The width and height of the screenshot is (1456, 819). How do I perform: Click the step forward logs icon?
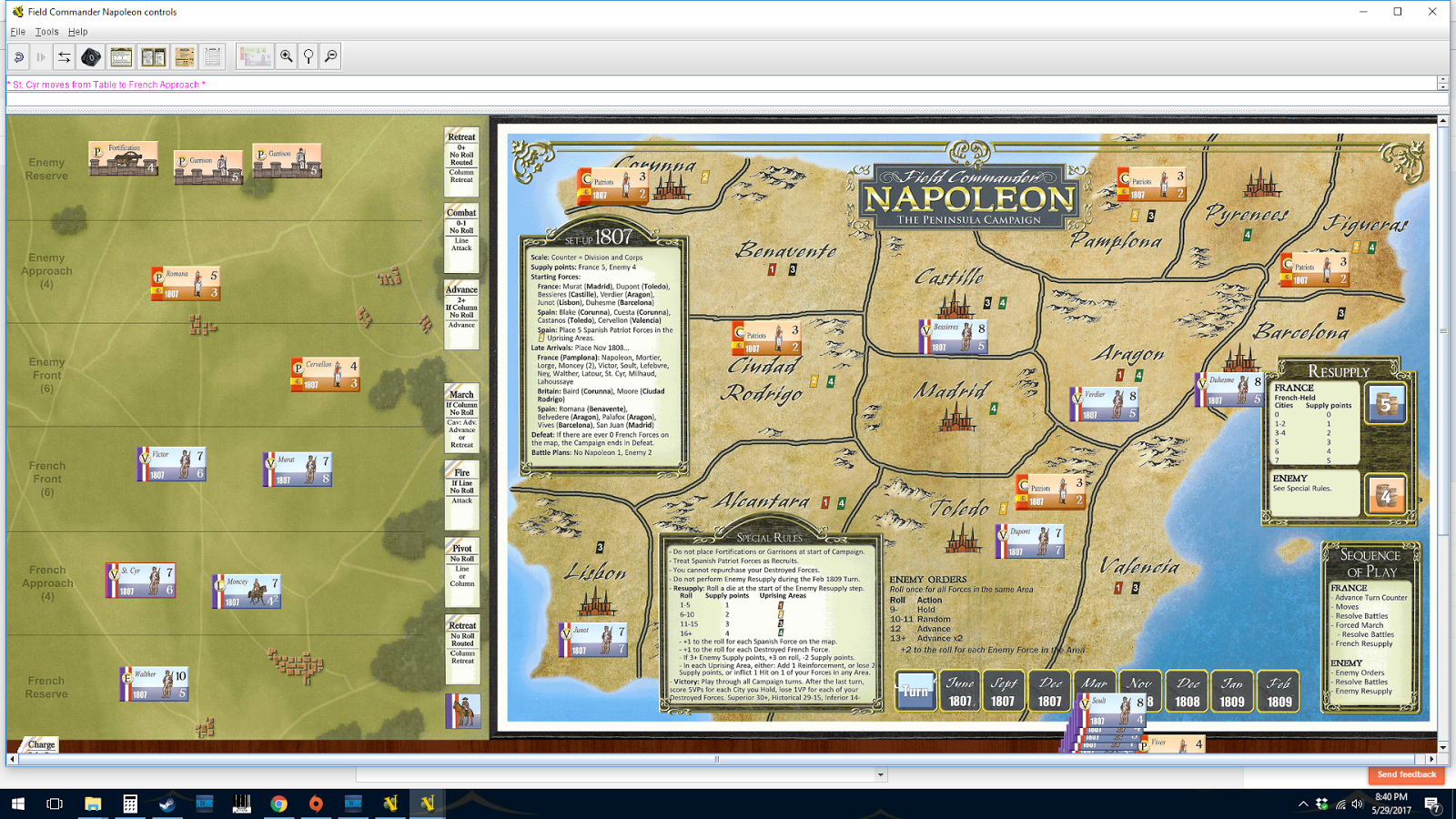click(x=40, y=56)
